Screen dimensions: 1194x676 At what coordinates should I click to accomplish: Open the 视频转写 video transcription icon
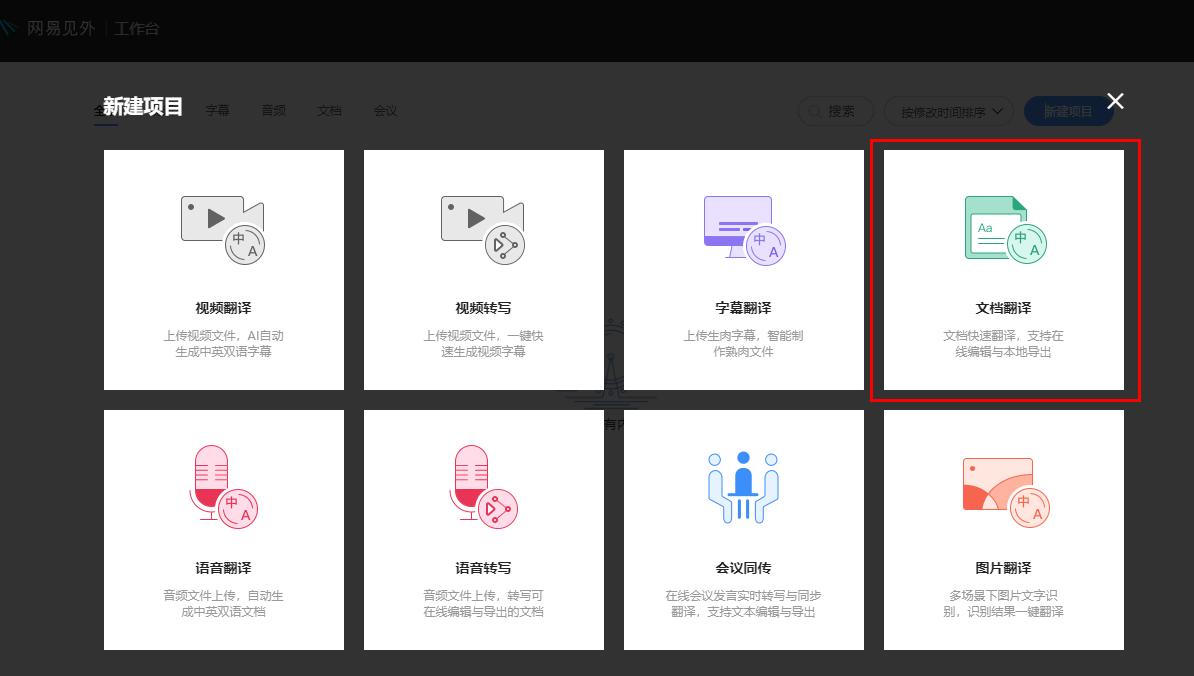tap(483, 228)
